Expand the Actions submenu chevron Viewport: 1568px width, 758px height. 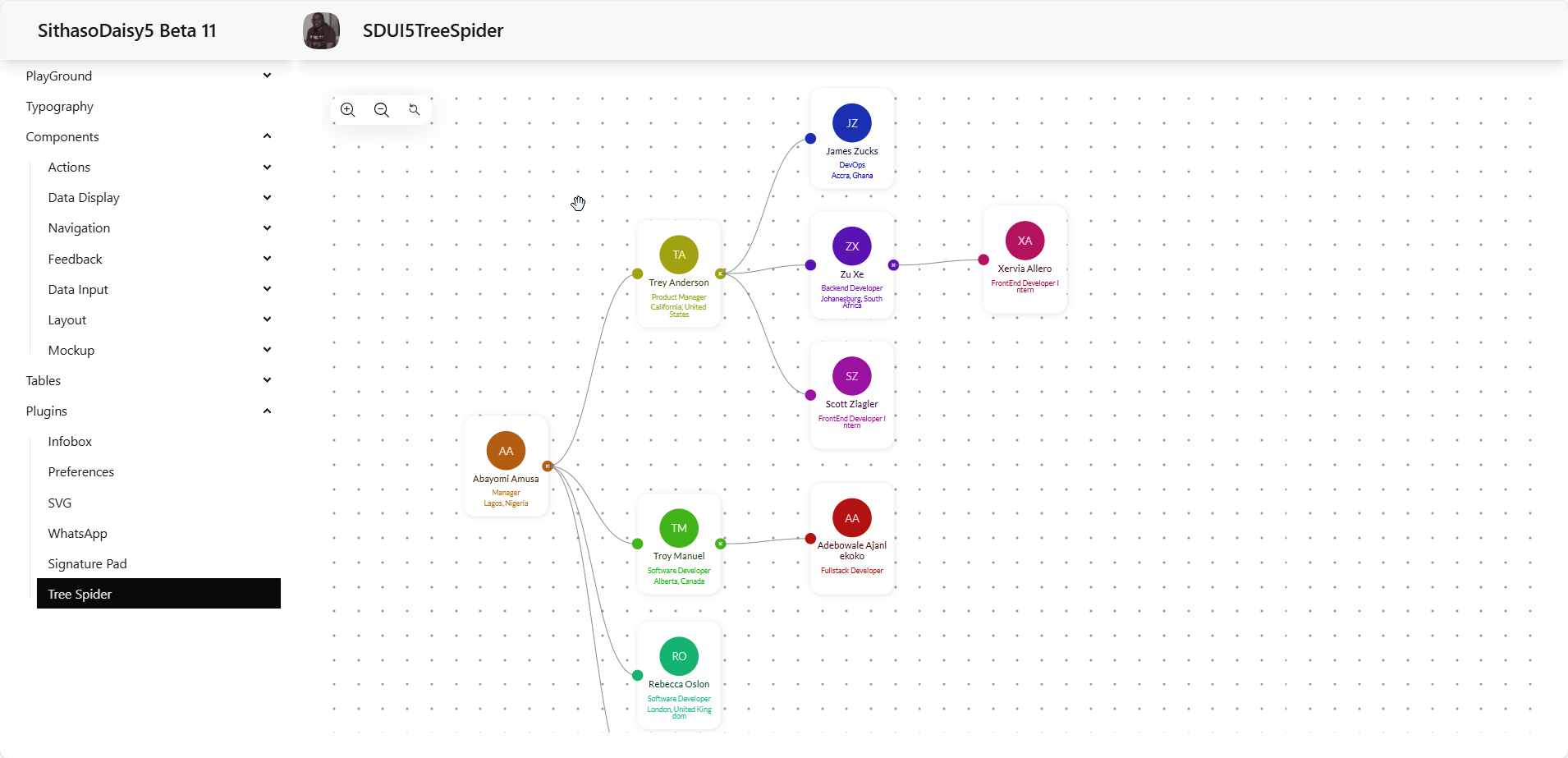267,168
